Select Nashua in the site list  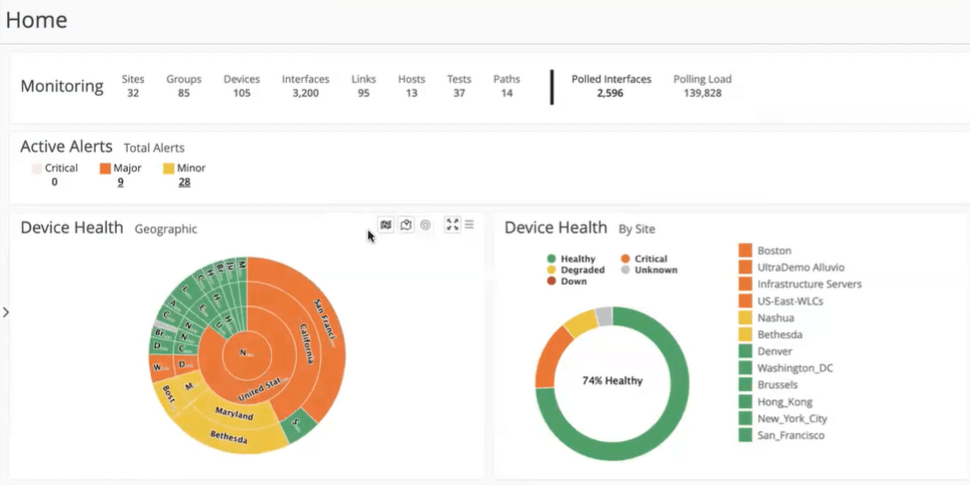766,317
